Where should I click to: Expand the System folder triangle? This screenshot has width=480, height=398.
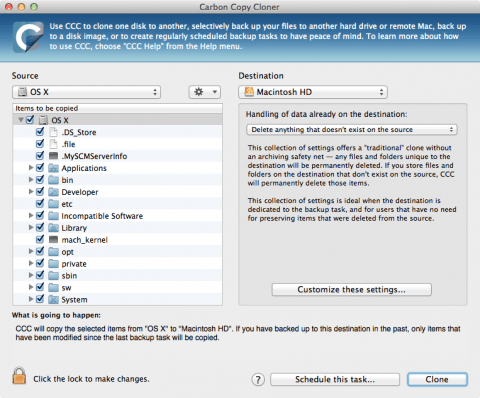click(31, 299)
